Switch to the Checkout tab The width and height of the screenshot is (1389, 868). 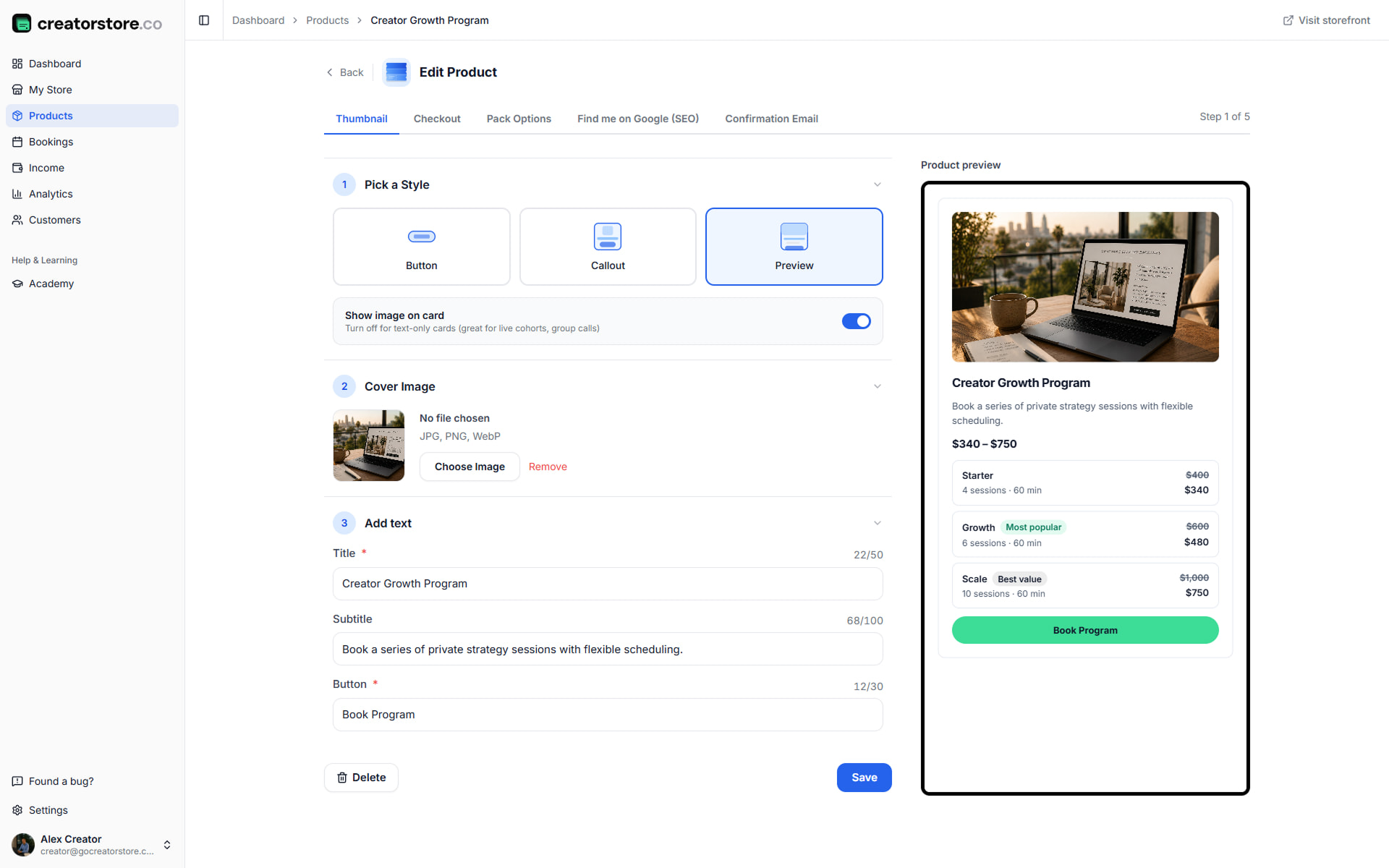[437, 119]
